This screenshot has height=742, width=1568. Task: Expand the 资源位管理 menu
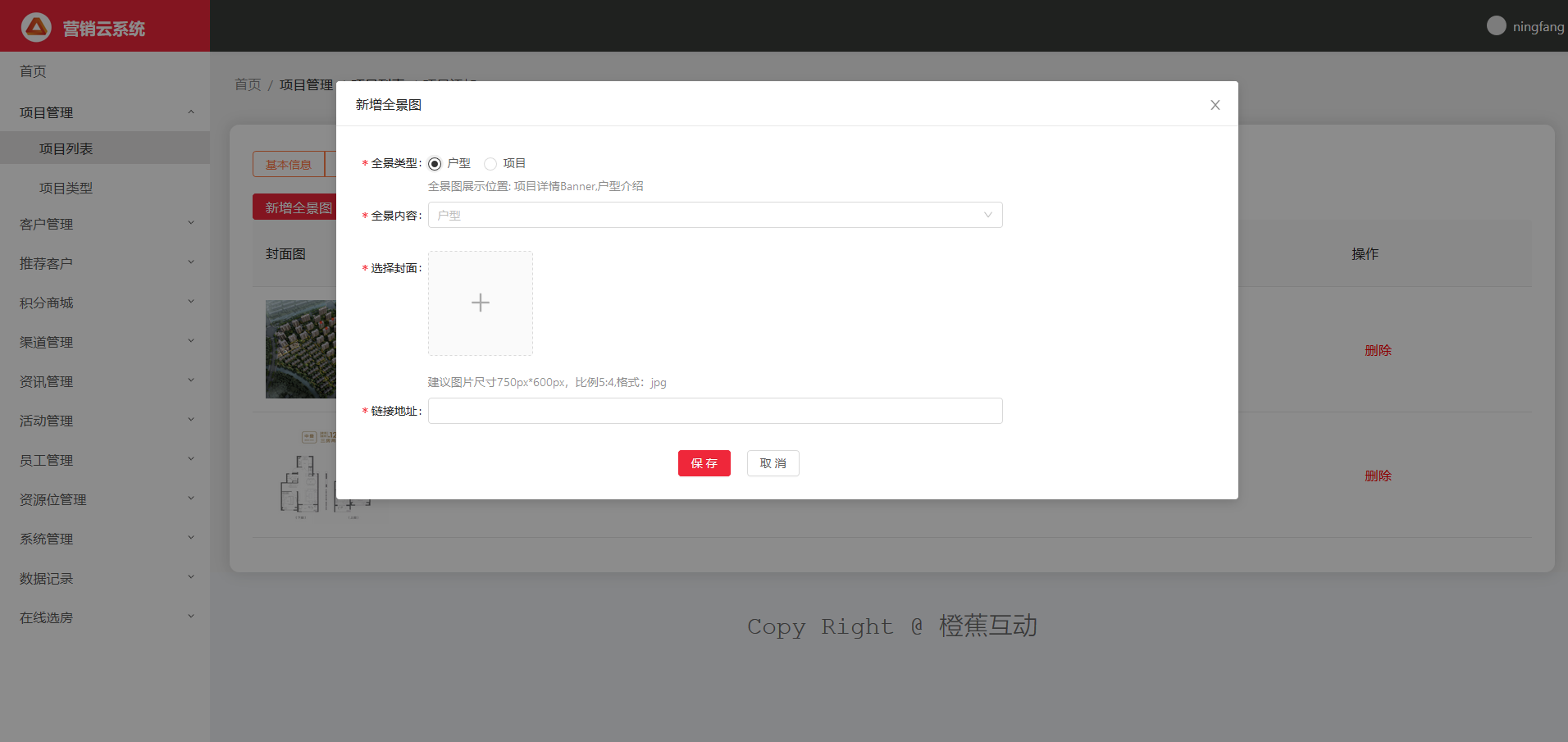click(x=105, y=499)
